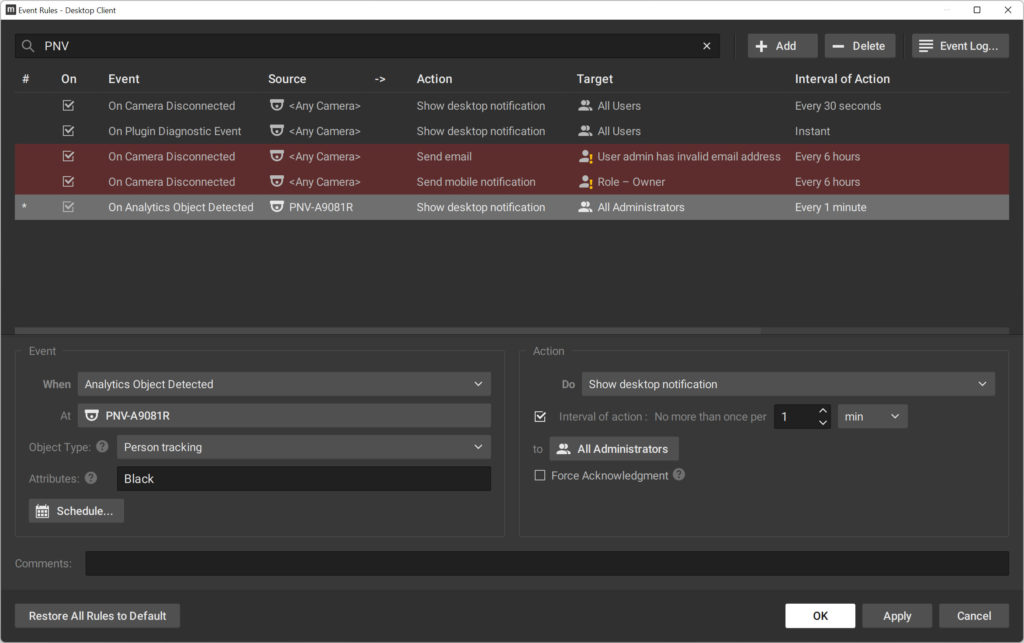Click warning user icon for Role – Owner
The image size is (1024, 643).
click(x=586, y=182)
